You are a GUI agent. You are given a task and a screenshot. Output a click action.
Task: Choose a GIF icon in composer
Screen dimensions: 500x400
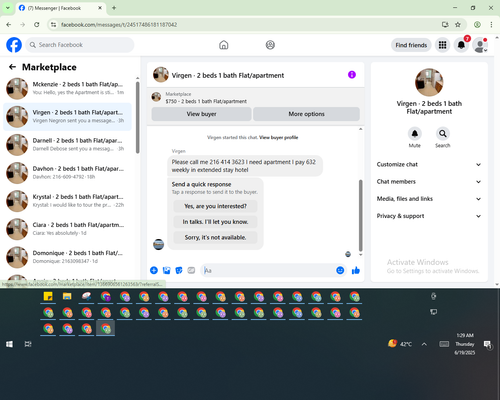tap(191, 270)
